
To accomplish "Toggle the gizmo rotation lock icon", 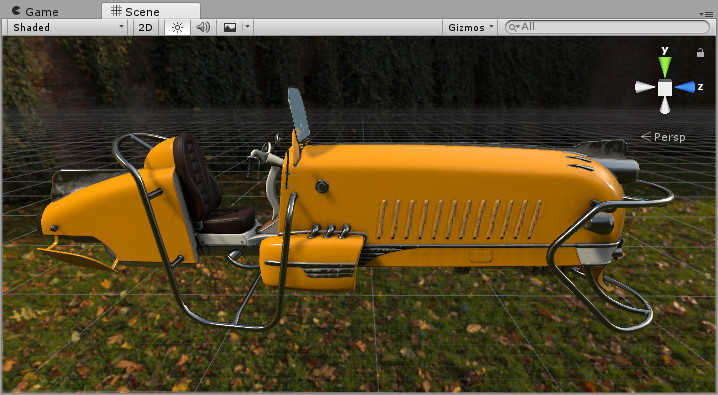I will [x=700, y=53].
